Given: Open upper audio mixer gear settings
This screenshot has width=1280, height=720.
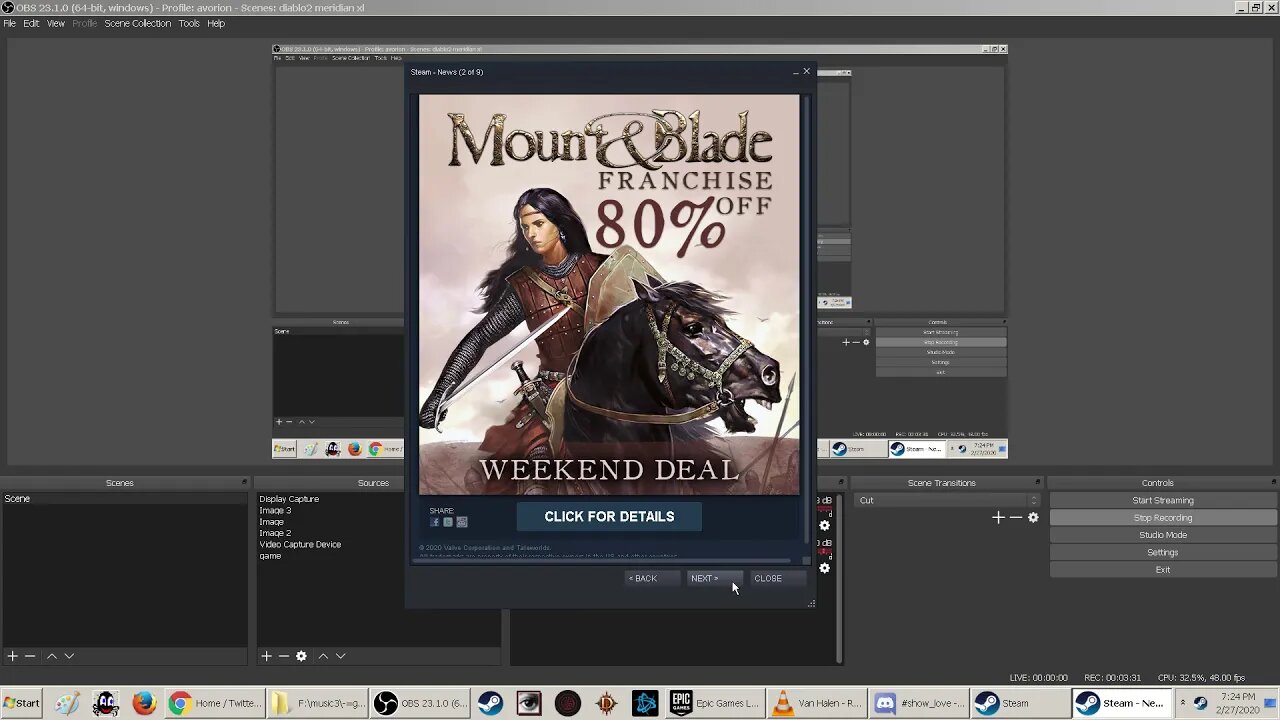Looking at the screenshot, I should [x=824, y=525].
